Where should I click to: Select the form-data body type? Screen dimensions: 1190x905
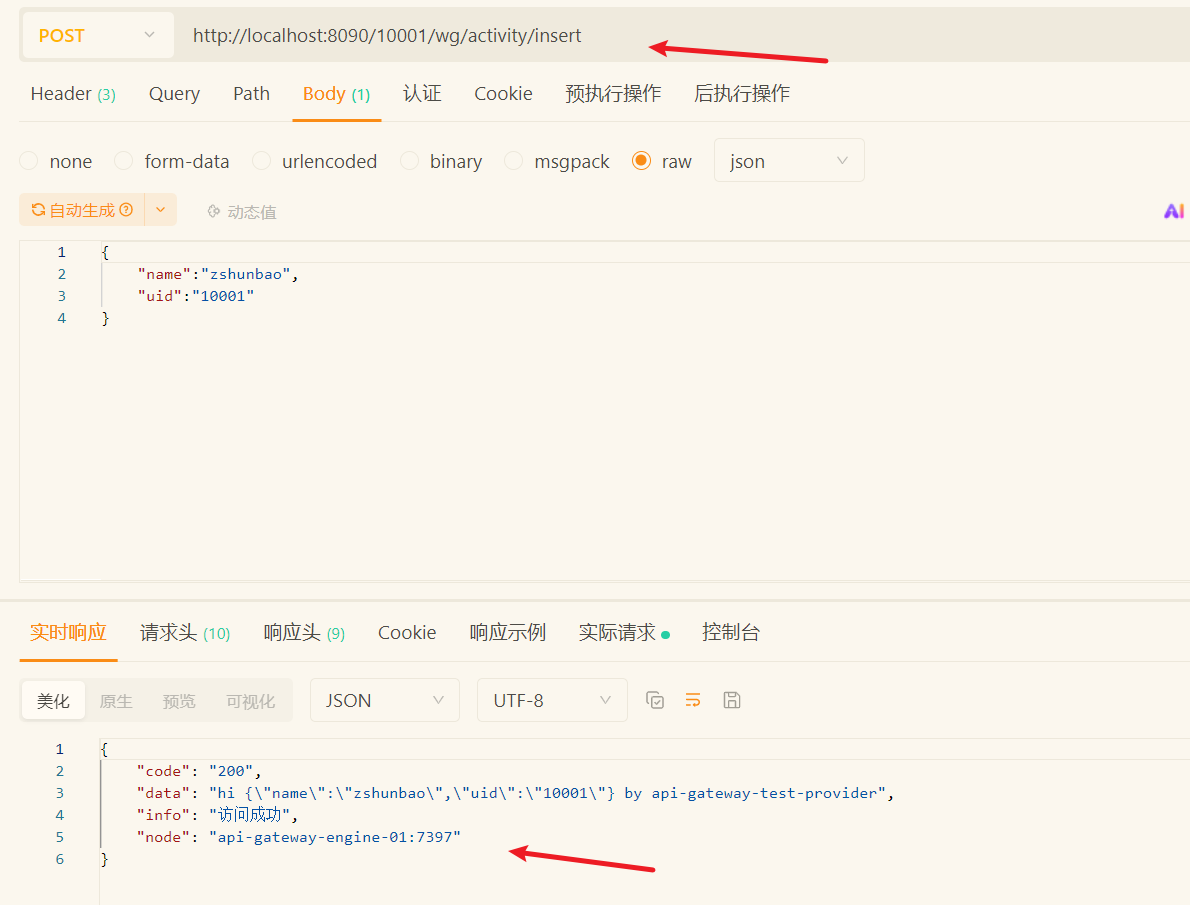124,161
